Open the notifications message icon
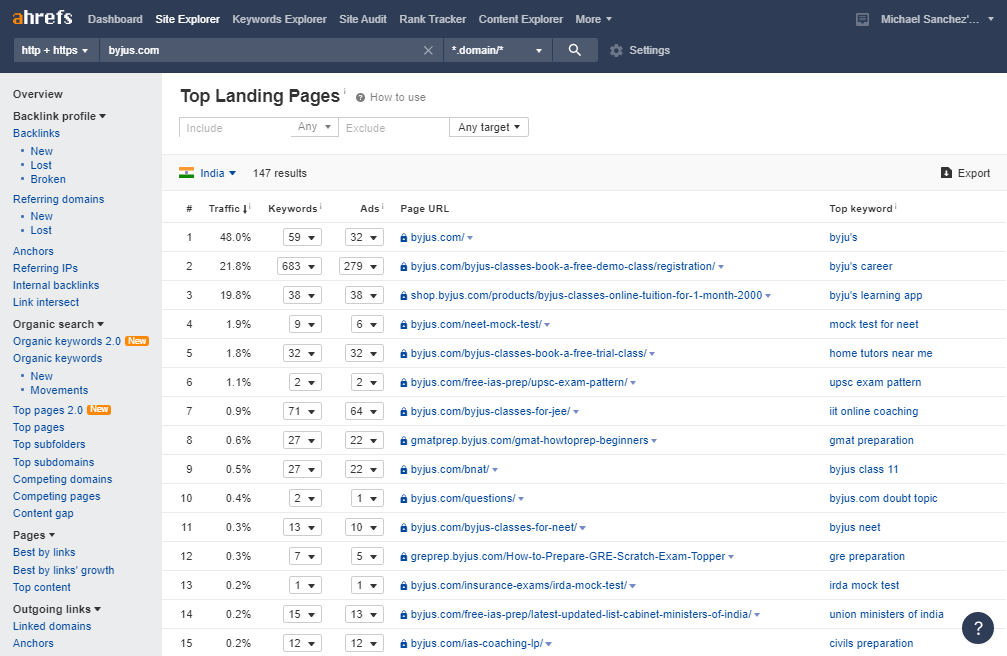The width and height of the screenshot is (1007, 656). (863, 19)
